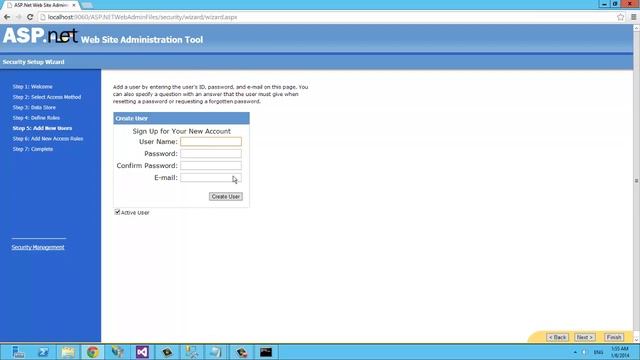Toggle the Active User checkbox
This screenshot has width=640, height=360.
(117, 212)
